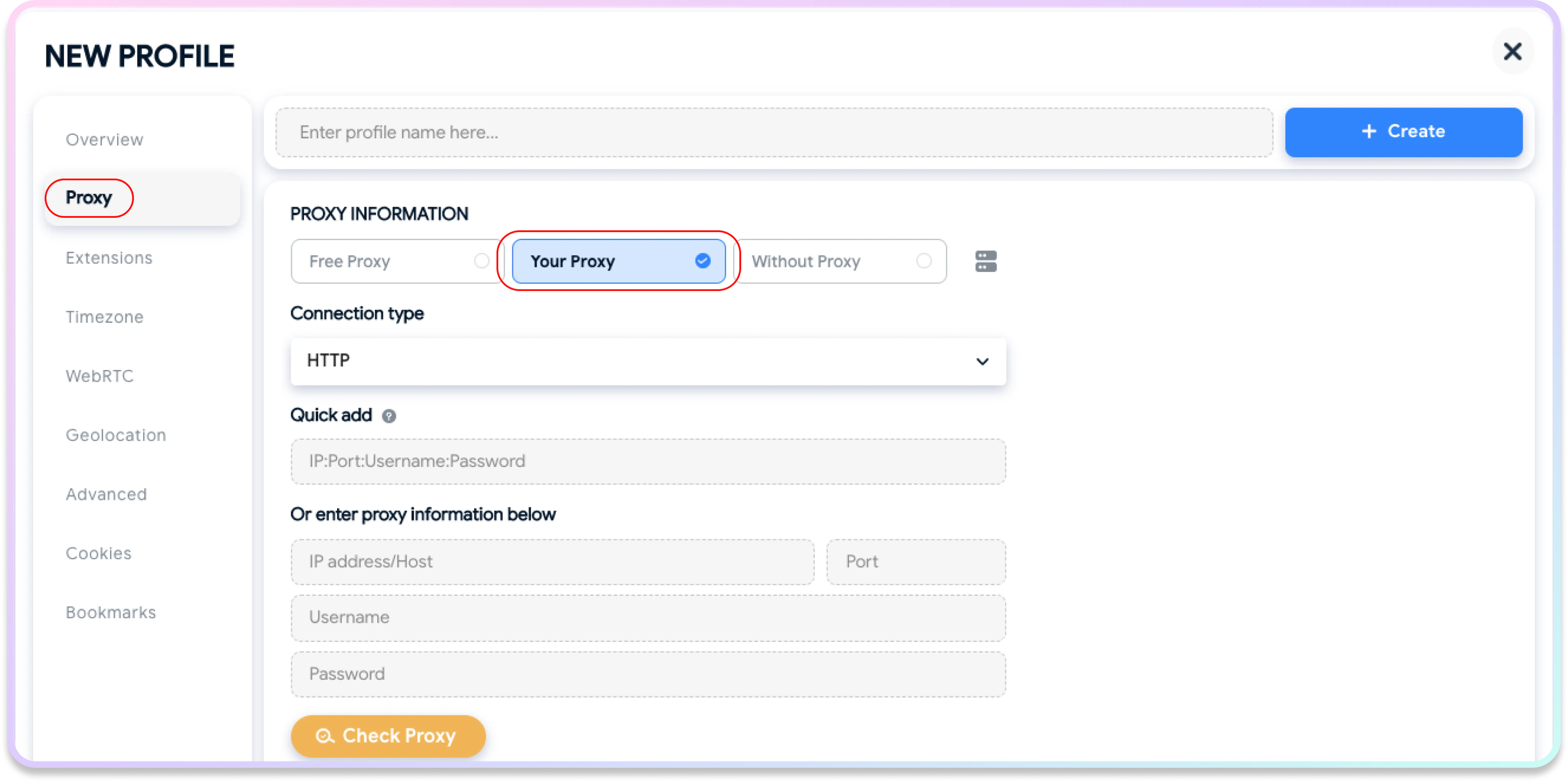Open the Overview tab in sidebar
Image resolution: width=1568 pixels, height=782 pixels.
[x=104, y=139]
